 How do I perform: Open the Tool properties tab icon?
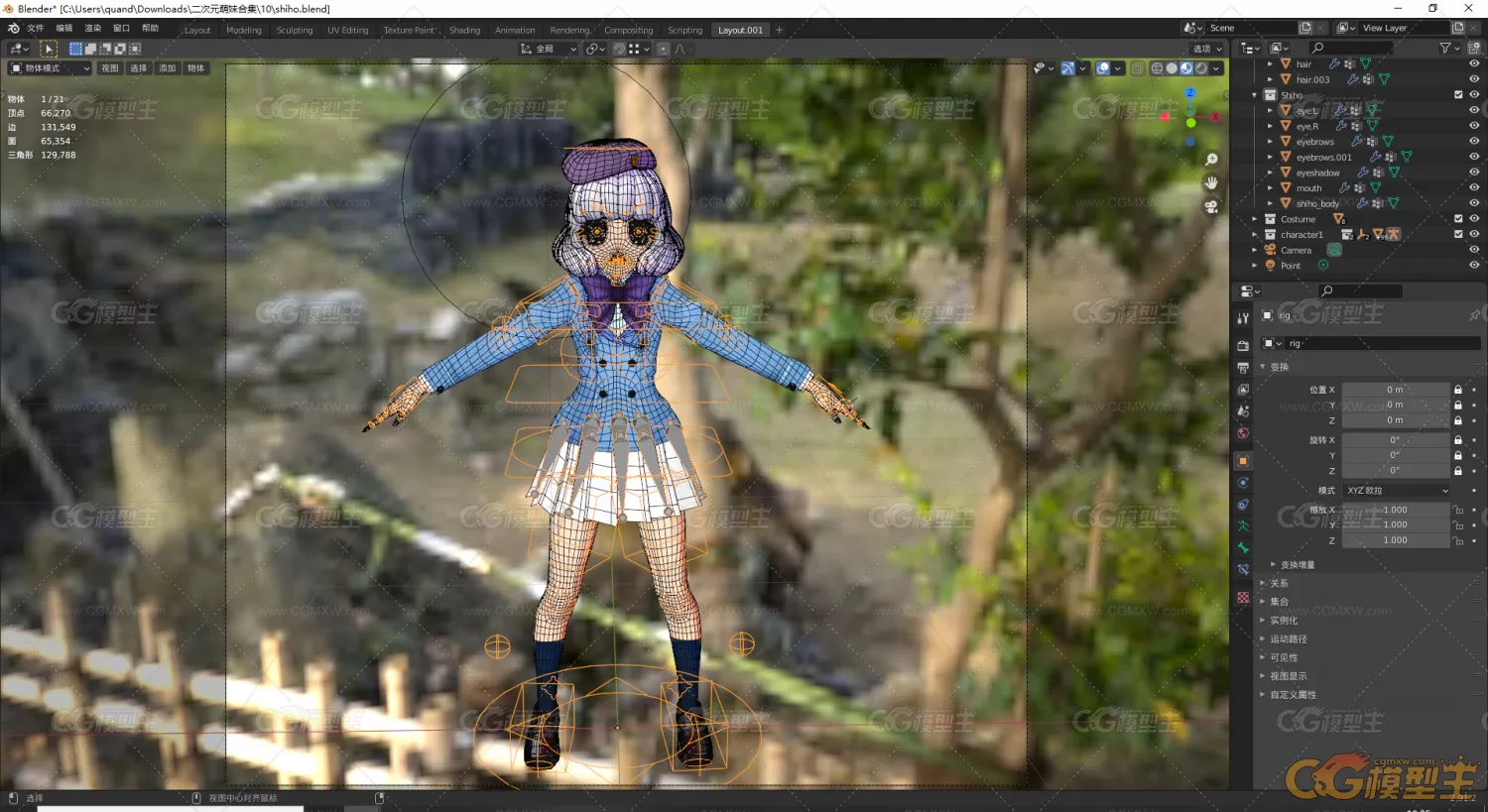point(1243,318)
